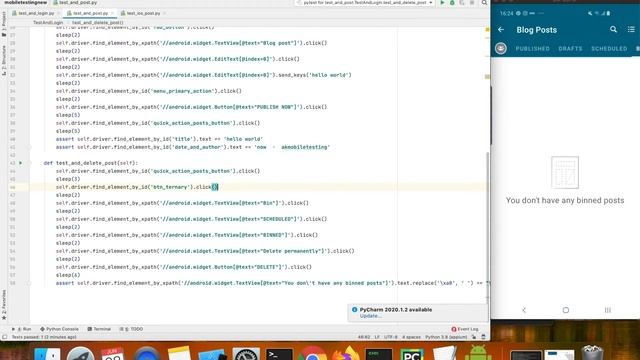640x360 pixels.
Task: Open Search Everywhere magnifier in PyCharm
Action: [484, 2]
